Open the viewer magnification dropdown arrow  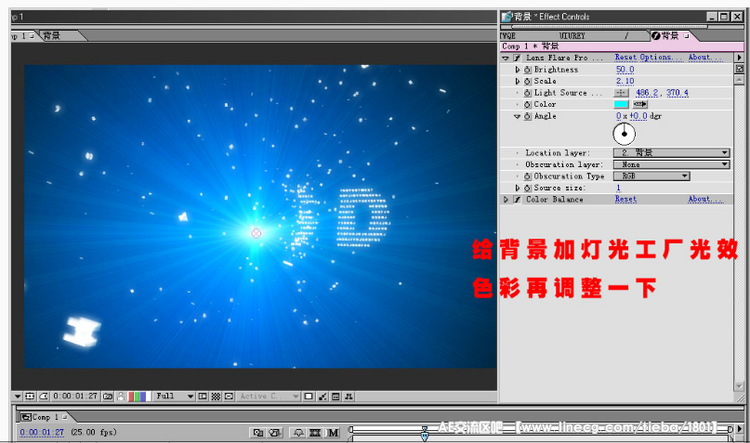coord(18,396)
